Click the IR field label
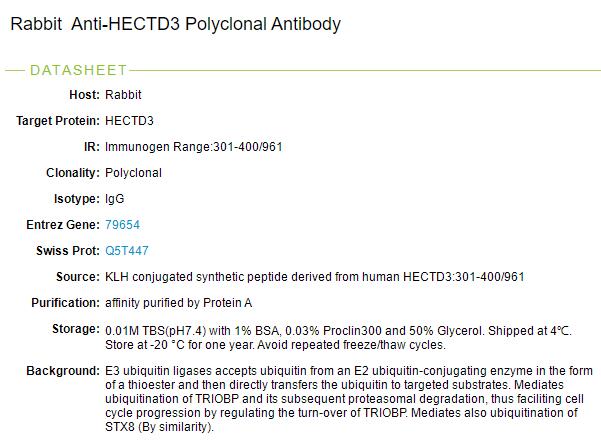This screenshot has width=601, height=445. [90, 147]
